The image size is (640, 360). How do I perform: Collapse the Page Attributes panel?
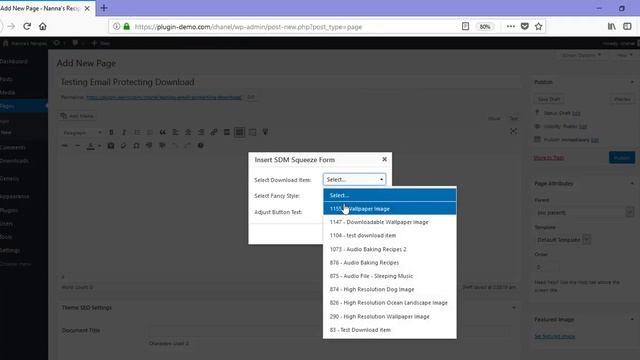pyautogui.click(x=632, y=183)
